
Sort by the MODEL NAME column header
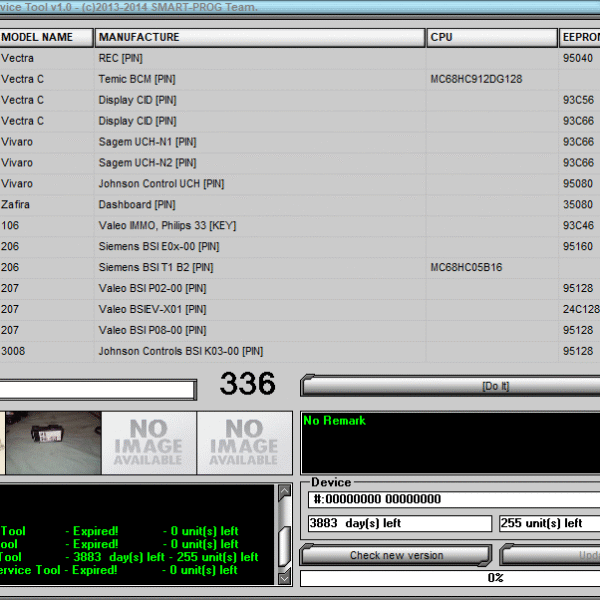click(46, 37)
